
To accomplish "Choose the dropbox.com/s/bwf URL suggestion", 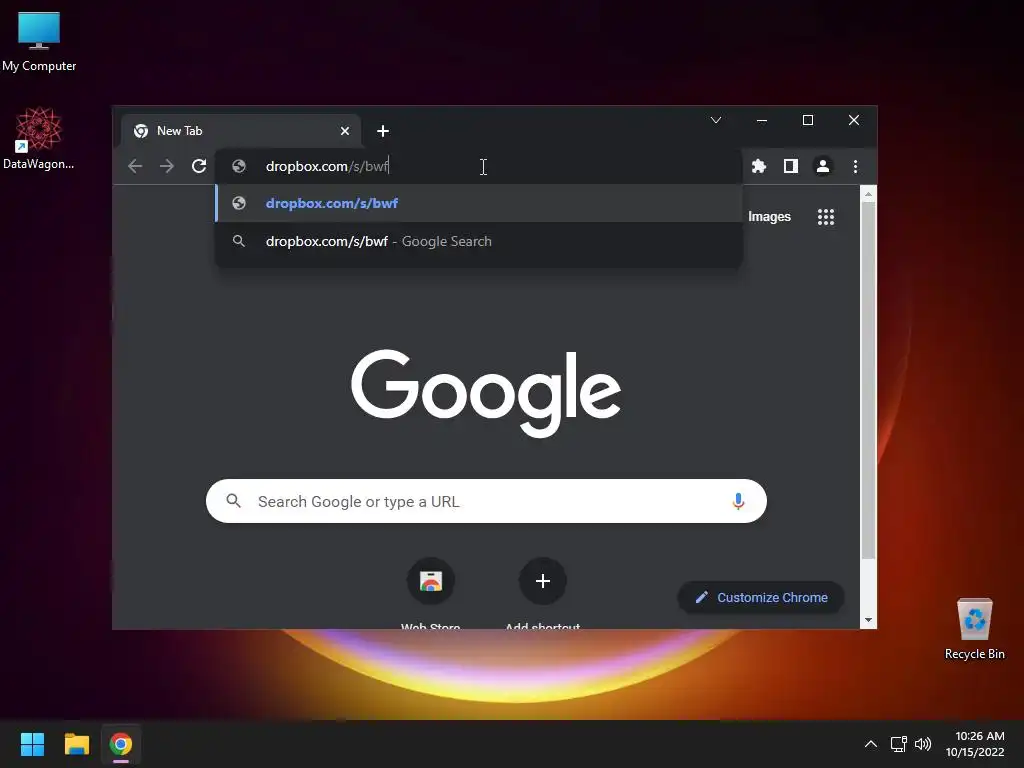I will coord(479,203).
